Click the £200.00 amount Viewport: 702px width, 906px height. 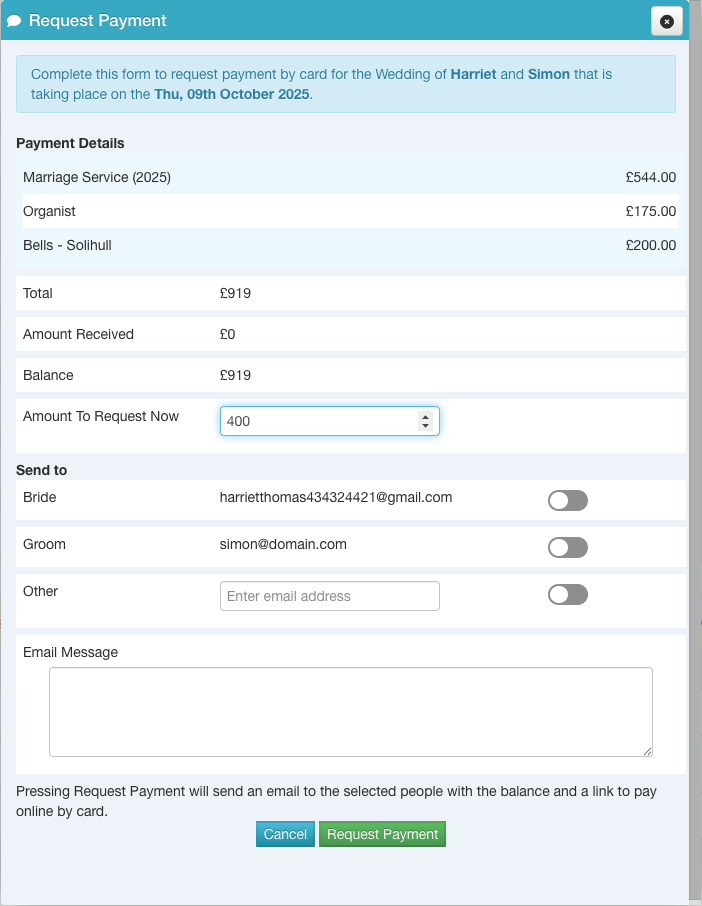click(x=651, y=246)
